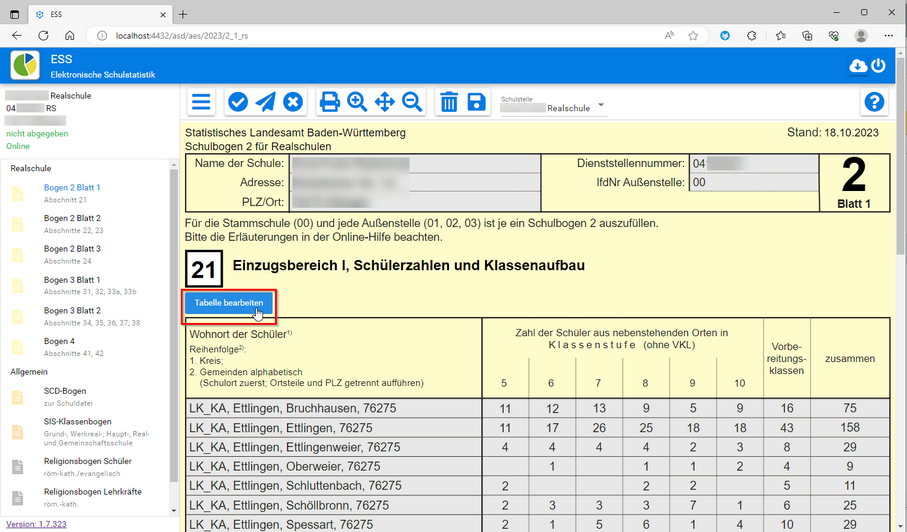Click the cloud download icon in header
The height and width of the screenshot is (532, 907).
tap(857, 66)
